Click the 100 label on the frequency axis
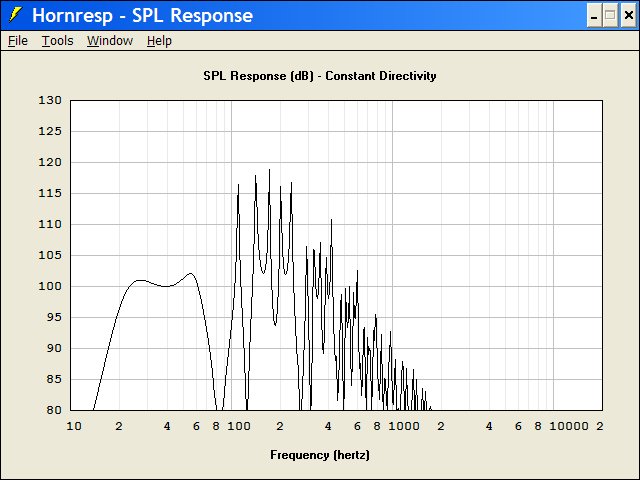The width and height of the screenshot is (640, 480). point(239,426)
